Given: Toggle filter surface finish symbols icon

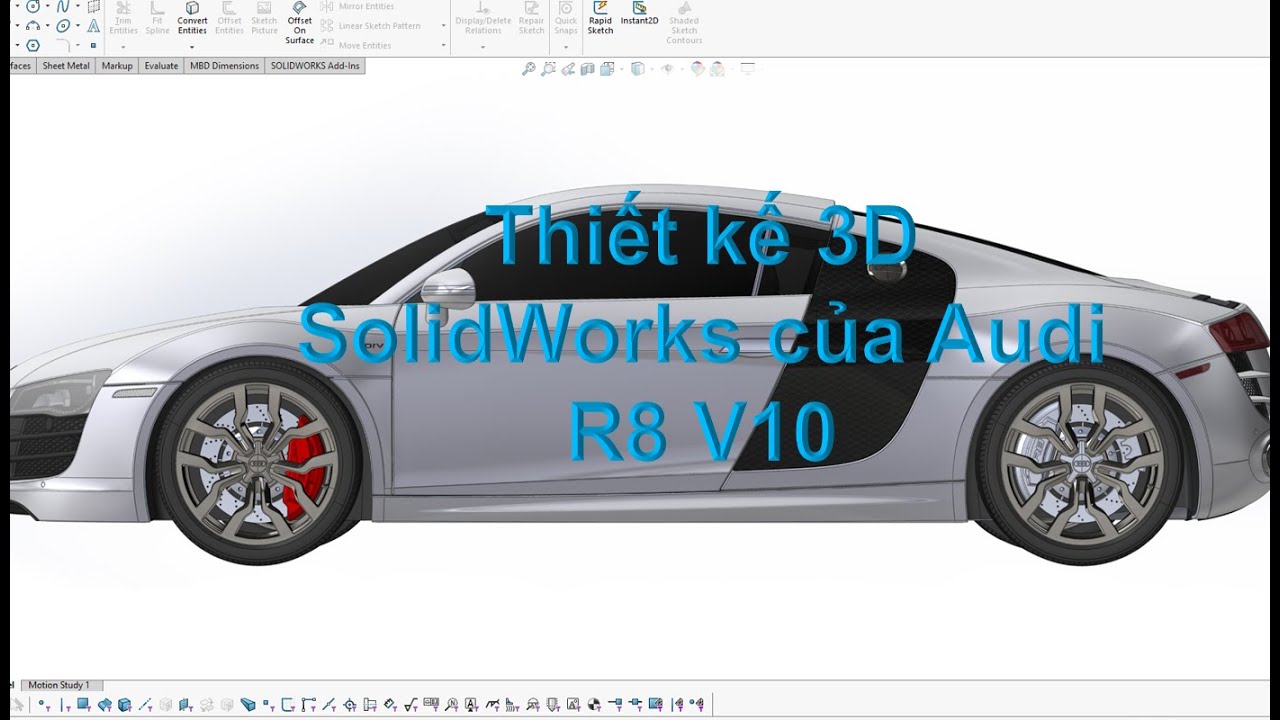Looking at the screenshot, I should click(x=411, y=704).
